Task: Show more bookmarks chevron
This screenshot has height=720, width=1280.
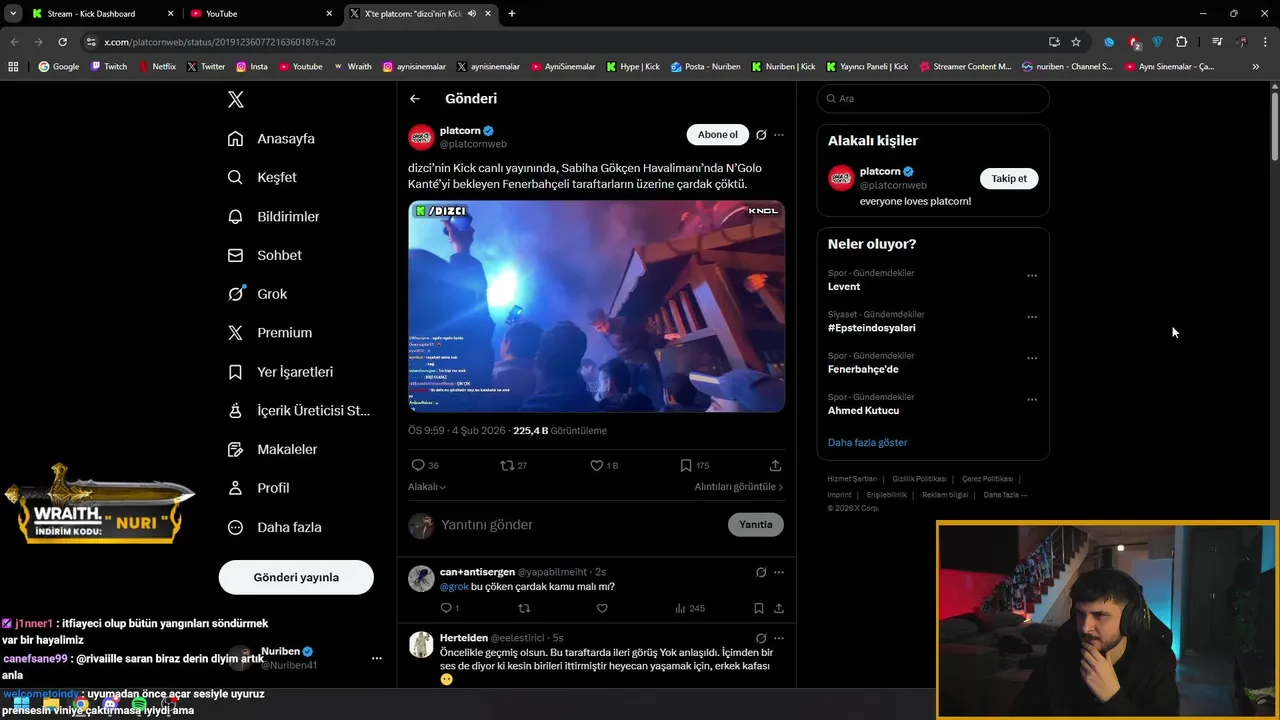Action: pyautogui.click(x=1256, y=67)
